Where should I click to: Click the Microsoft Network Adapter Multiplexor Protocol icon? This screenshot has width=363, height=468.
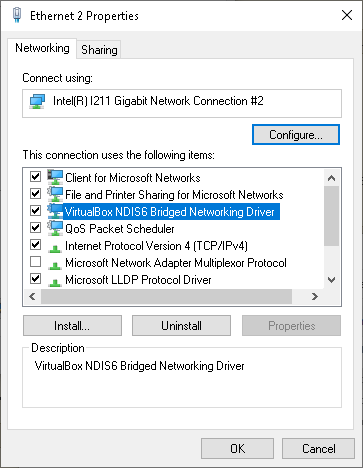click(x=55, y=265)
